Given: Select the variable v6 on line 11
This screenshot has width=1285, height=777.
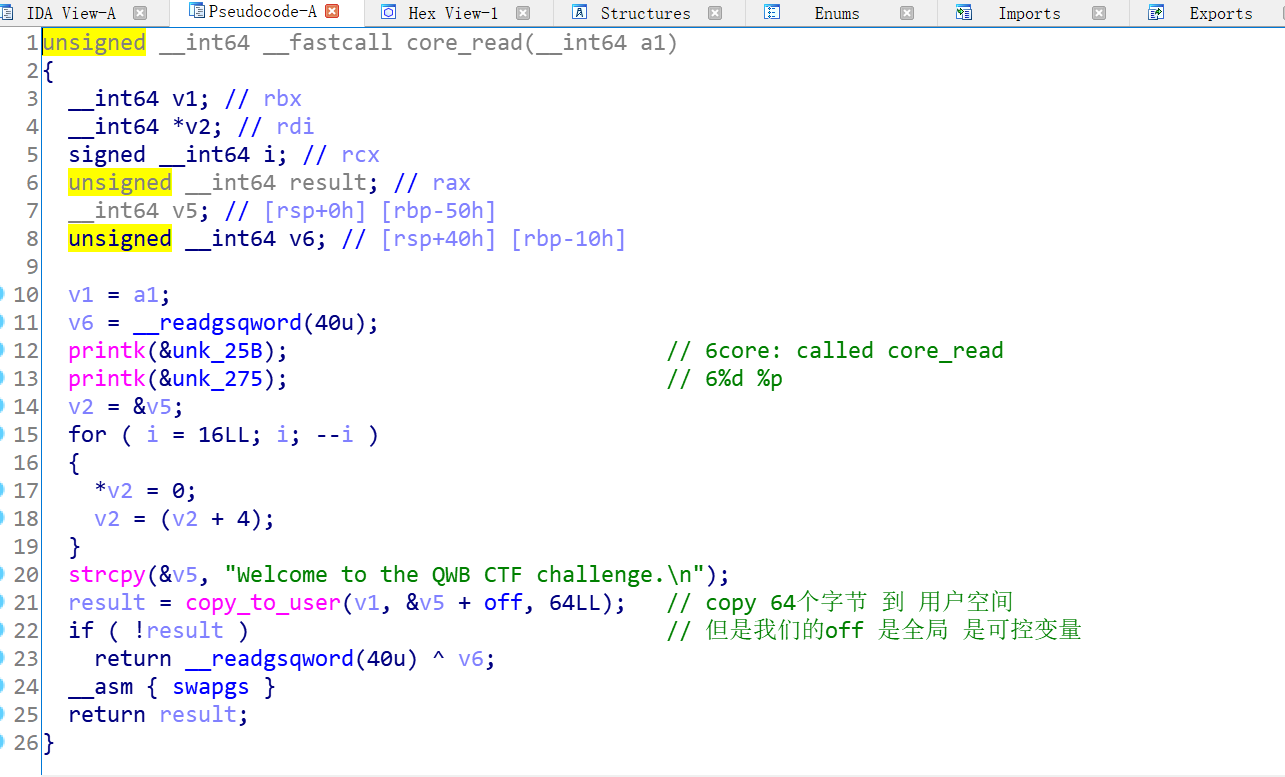Looking at the screenshot, I should point(81,322).
